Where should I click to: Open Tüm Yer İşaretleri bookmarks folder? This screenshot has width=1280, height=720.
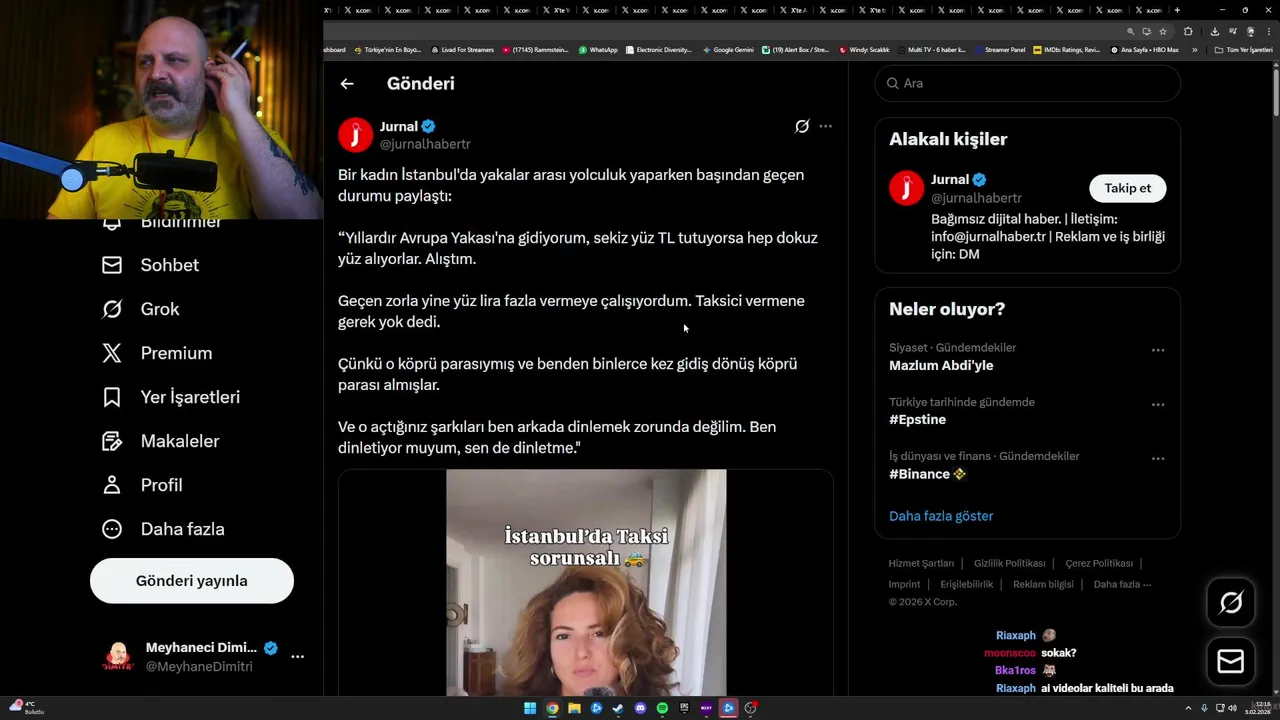(x=1243, y=50)
